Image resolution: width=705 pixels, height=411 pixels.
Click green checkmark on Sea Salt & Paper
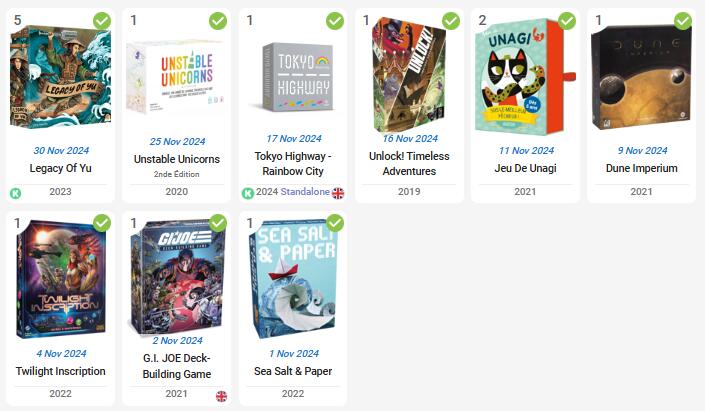(335, 223)
